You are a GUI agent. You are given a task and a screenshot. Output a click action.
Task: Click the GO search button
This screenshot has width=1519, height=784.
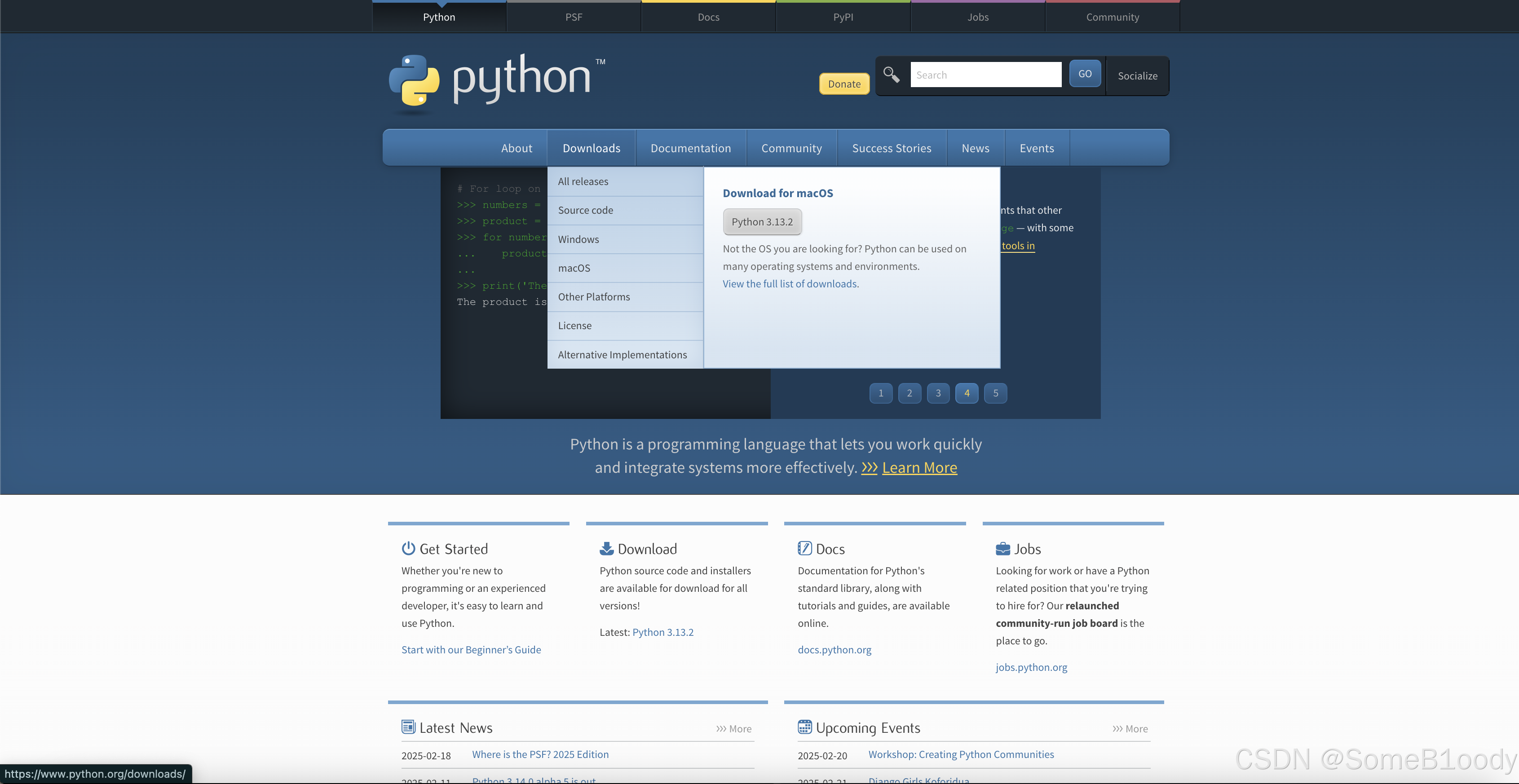click(x=1085, y=74)
